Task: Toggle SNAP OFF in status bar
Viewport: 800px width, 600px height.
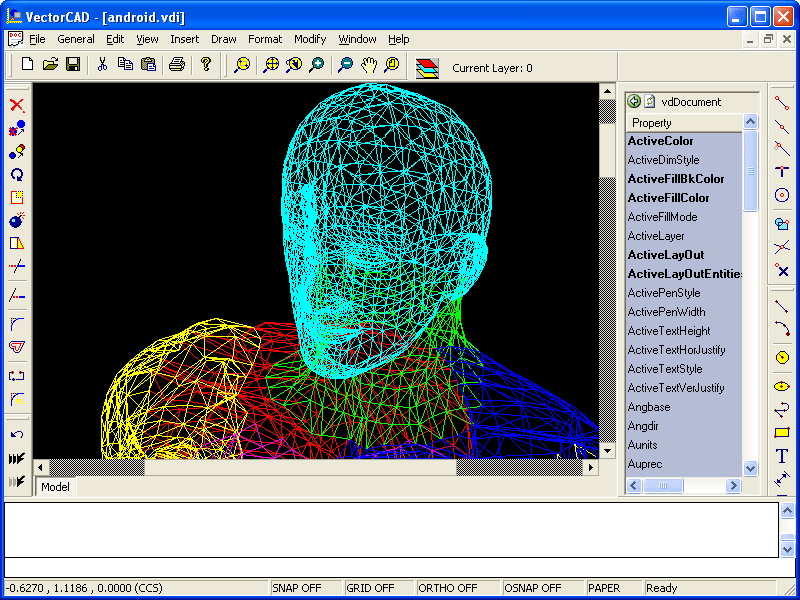Action: pyautogui.click(x=305, y=588)
